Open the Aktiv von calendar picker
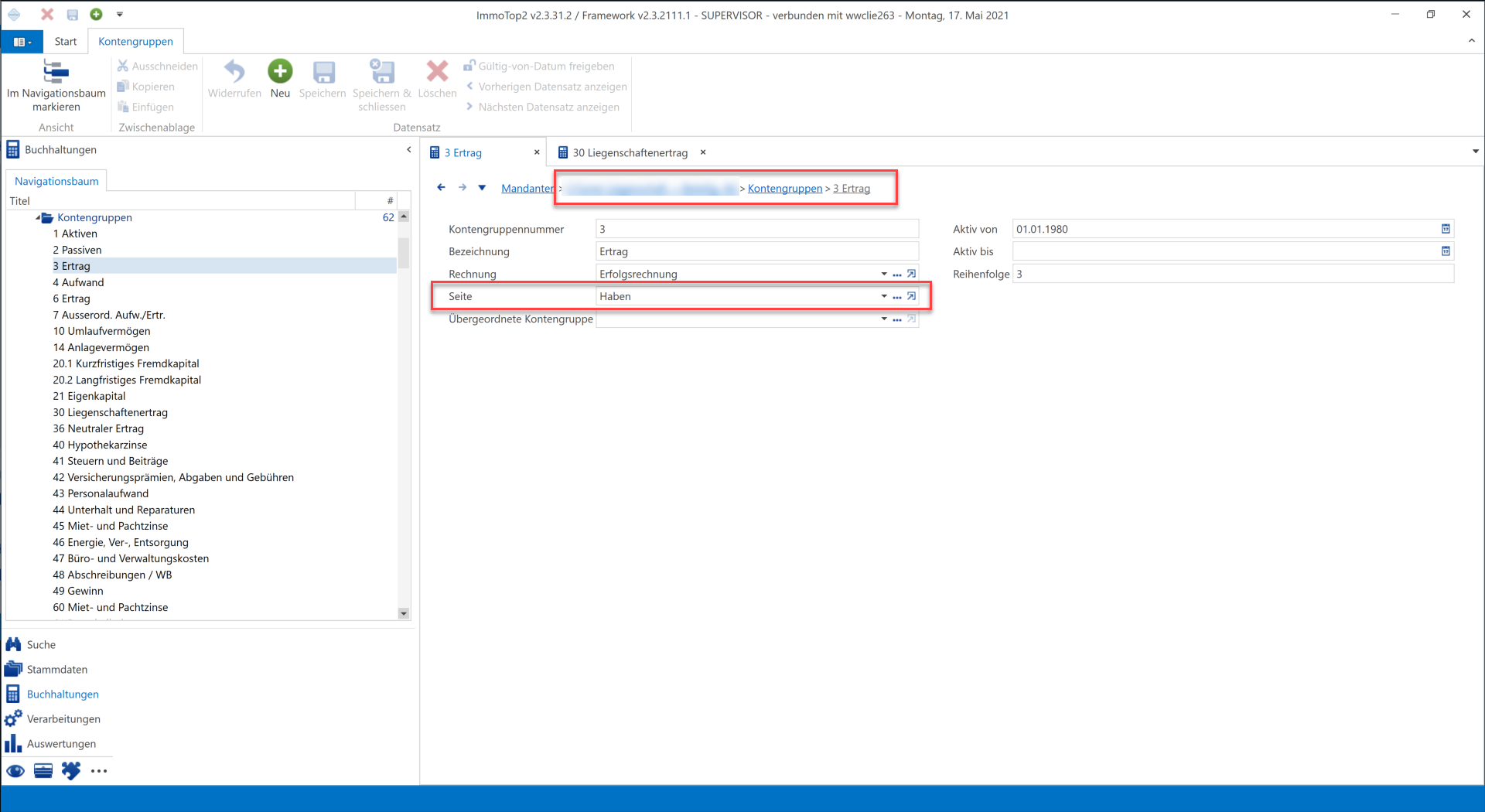Screen dimensions: 1485x812 coord(1446,229)
